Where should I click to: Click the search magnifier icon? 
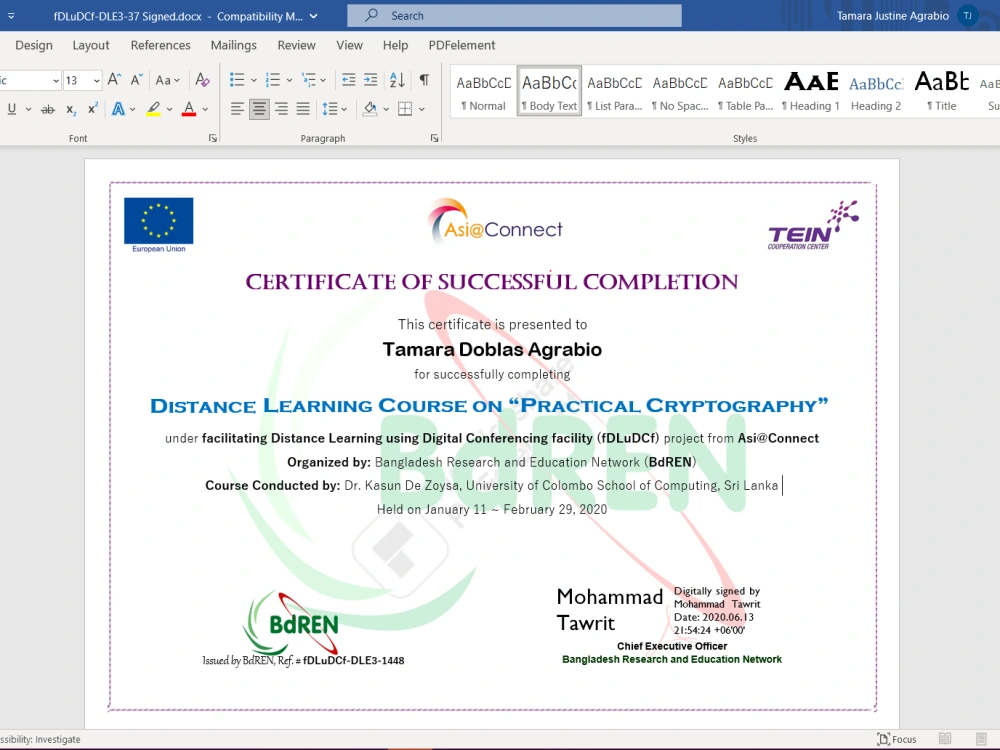[371, 15]
